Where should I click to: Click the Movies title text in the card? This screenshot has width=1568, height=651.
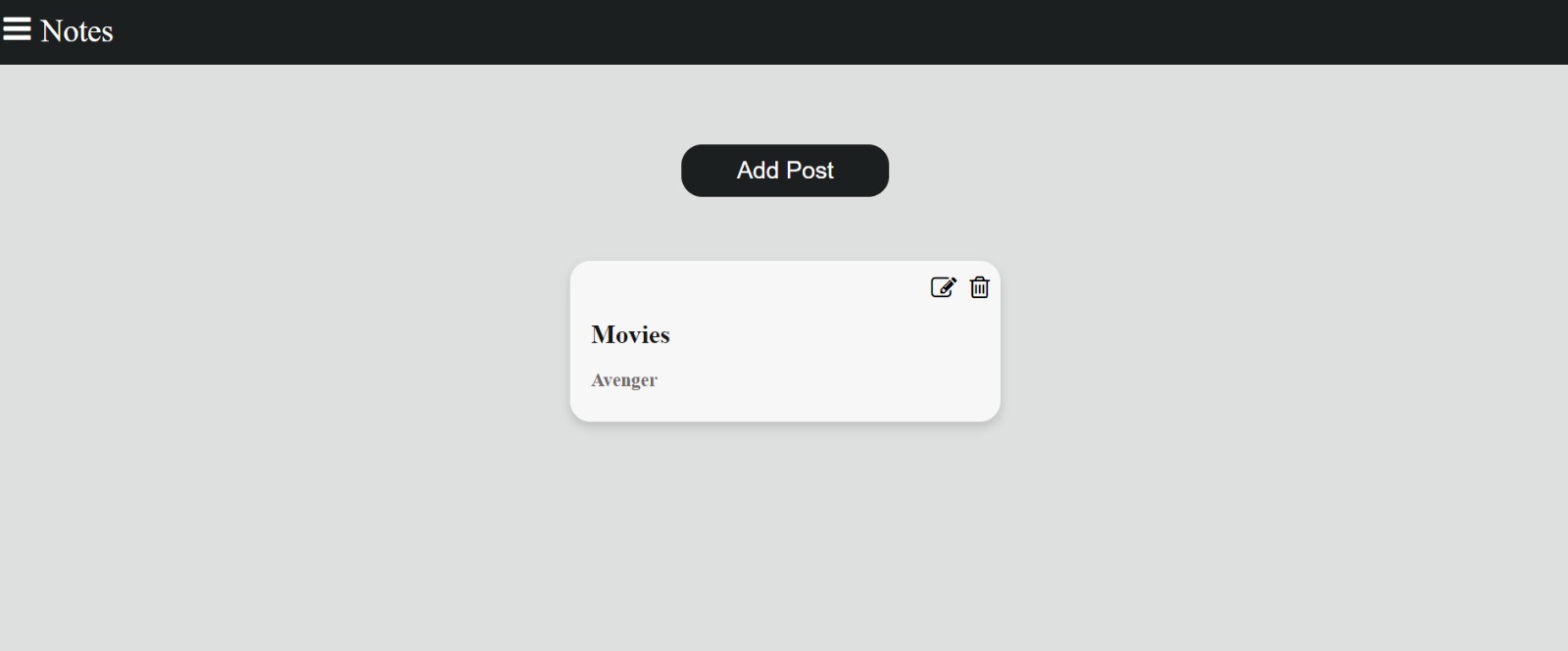[630, 334]
